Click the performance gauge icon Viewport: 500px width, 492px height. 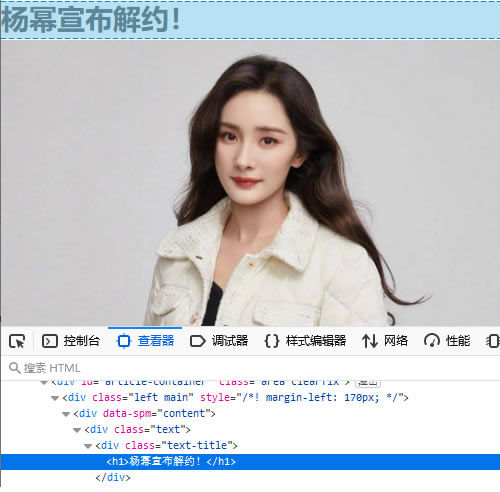432,341
